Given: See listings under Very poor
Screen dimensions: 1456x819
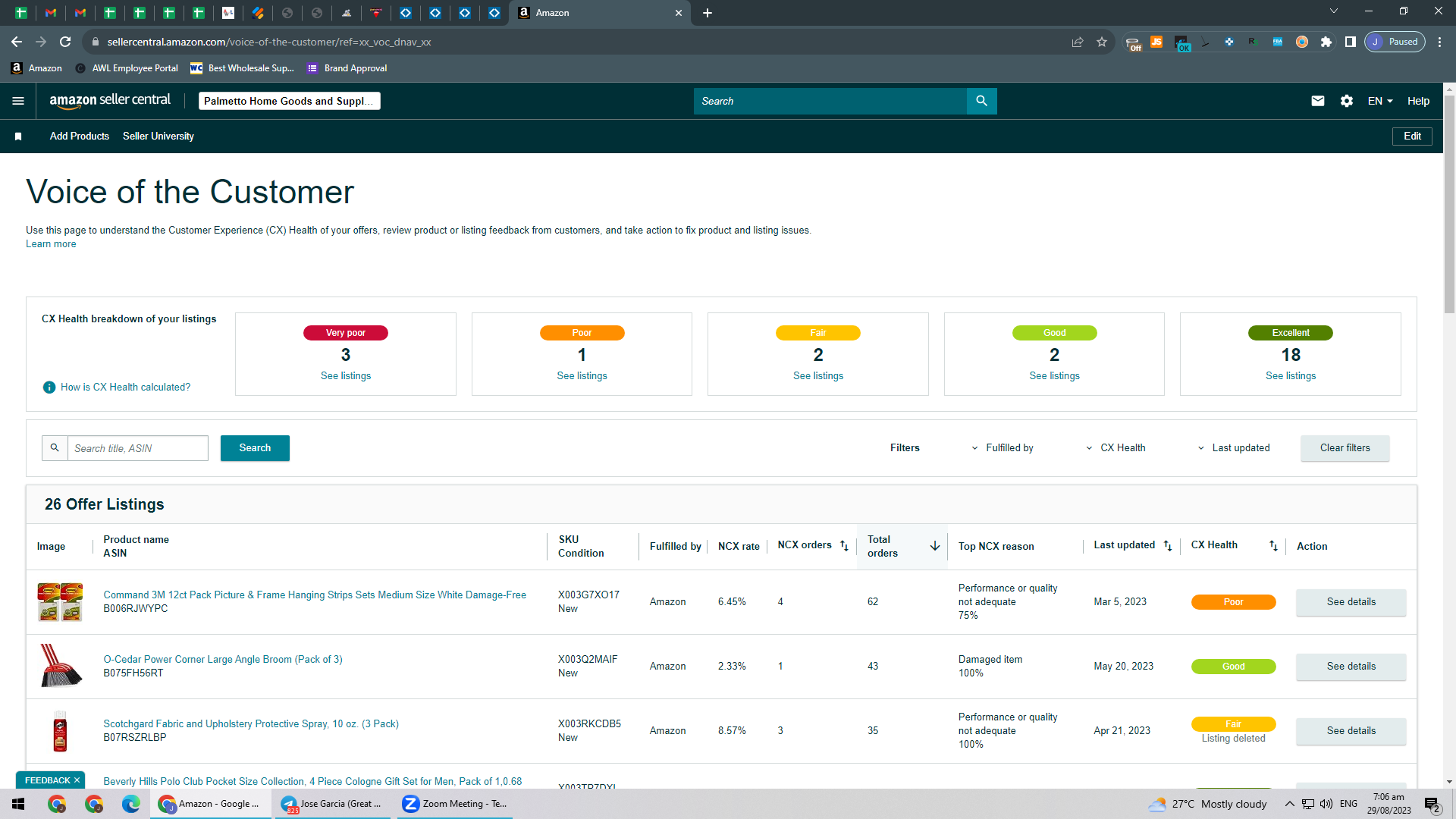Looking at the screenshot, I should tap(346, 376).
